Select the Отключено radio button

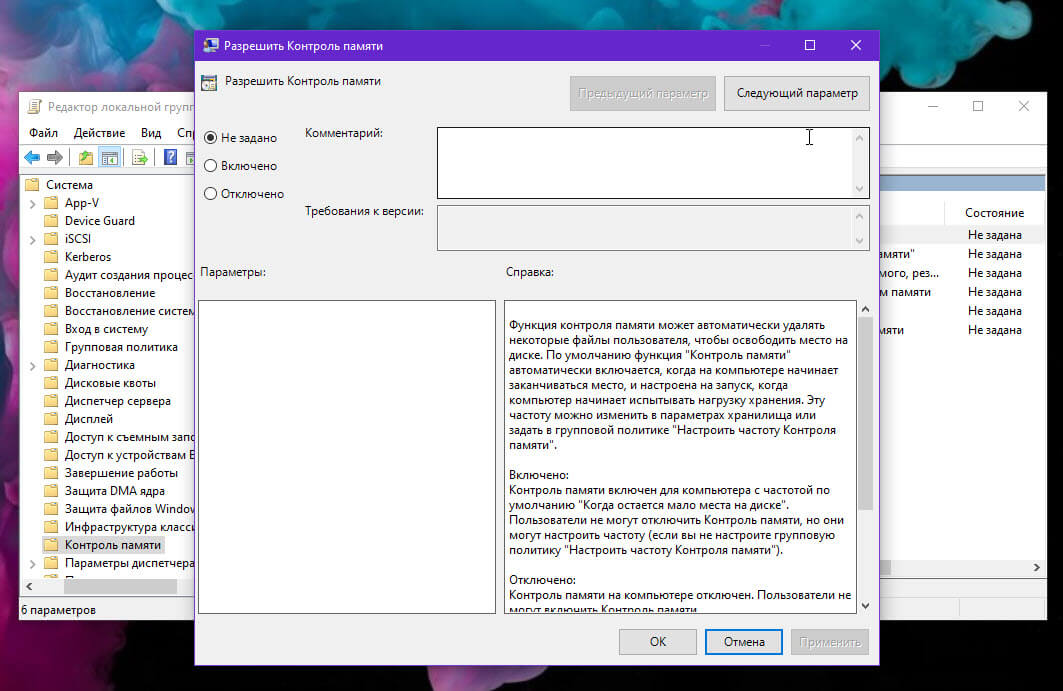tap(211, 193)
